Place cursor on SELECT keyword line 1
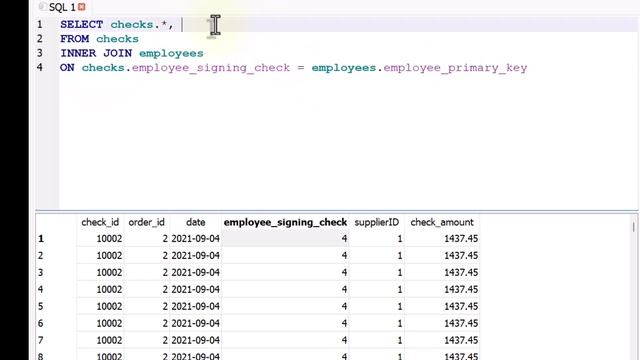640x360 pixels. pos(82,24)
